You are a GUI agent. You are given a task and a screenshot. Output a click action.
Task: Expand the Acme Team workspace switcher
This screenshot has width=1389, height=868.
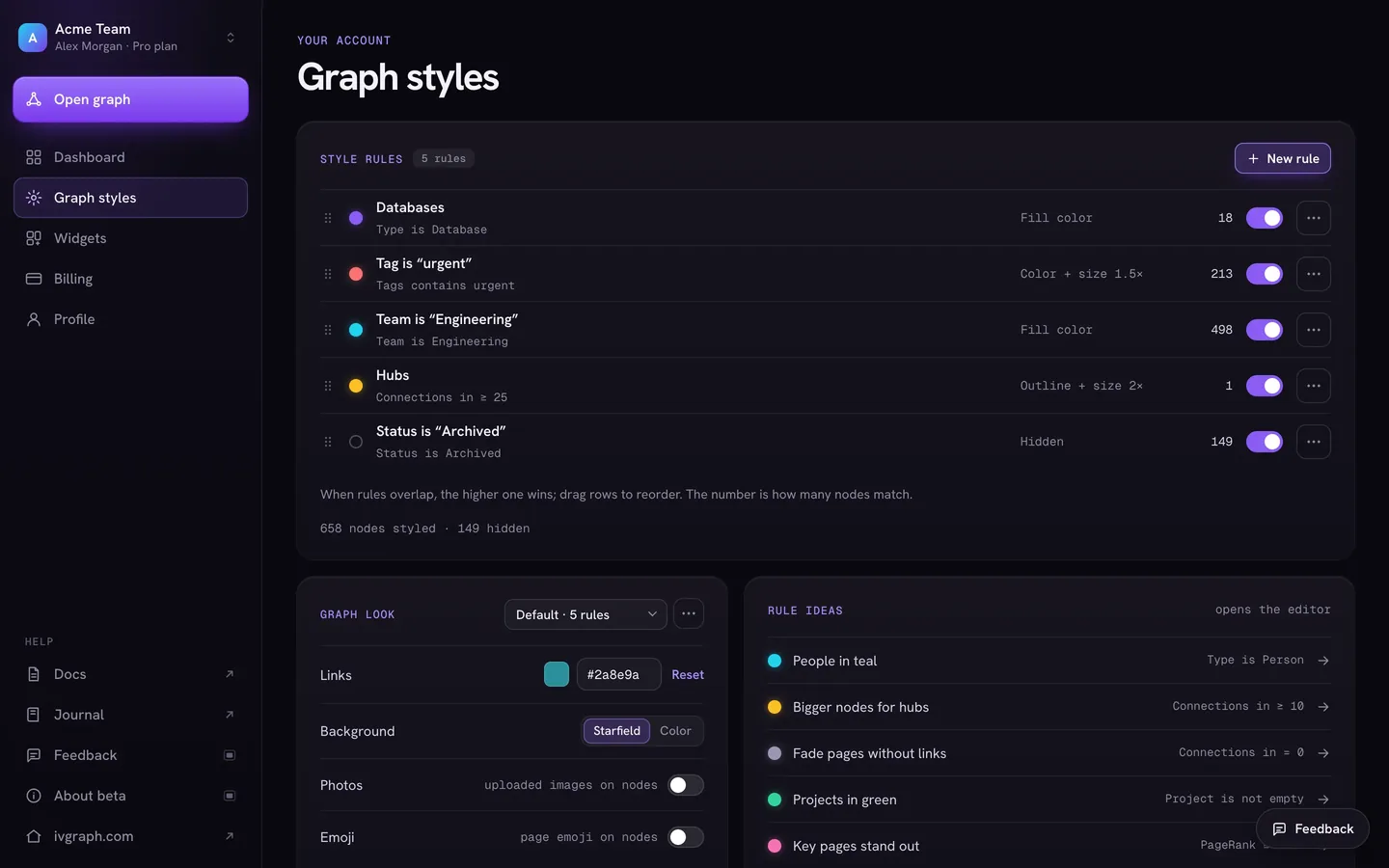point(231,38)
